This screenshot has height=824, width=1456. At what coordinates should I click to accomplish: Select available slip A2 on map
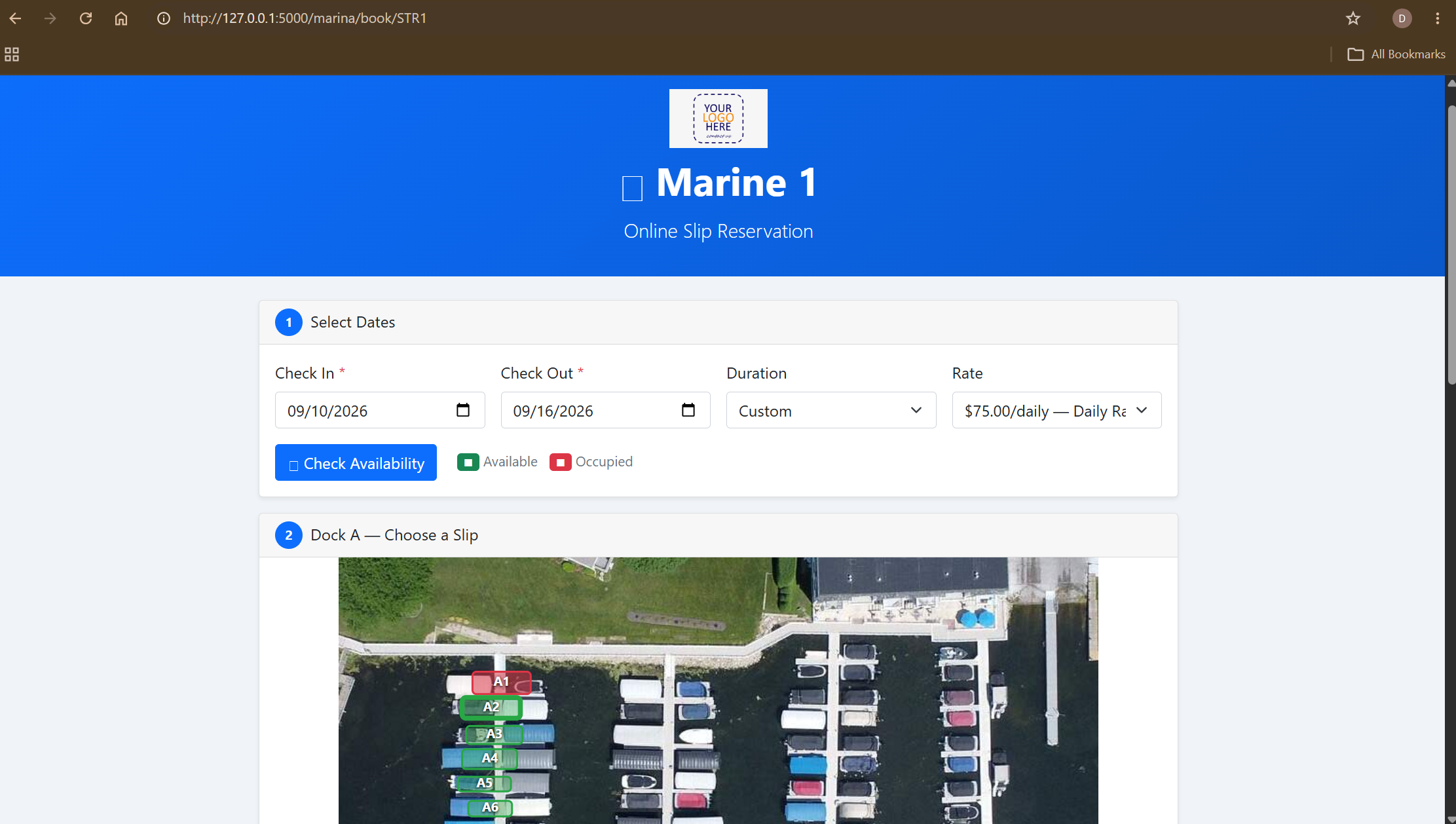[x=491, y=707]
